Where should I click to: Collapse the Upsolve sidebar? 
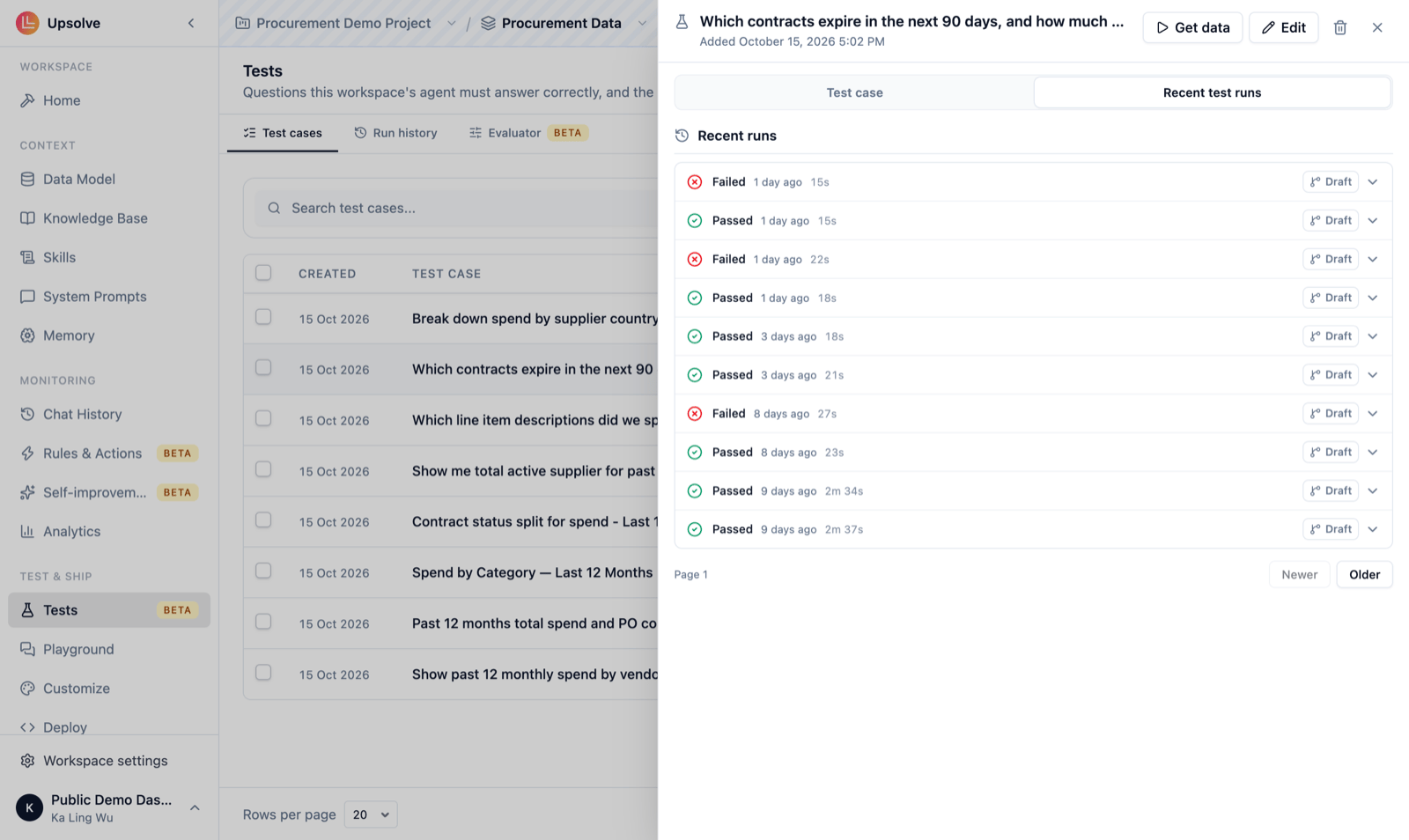point(191,23)
